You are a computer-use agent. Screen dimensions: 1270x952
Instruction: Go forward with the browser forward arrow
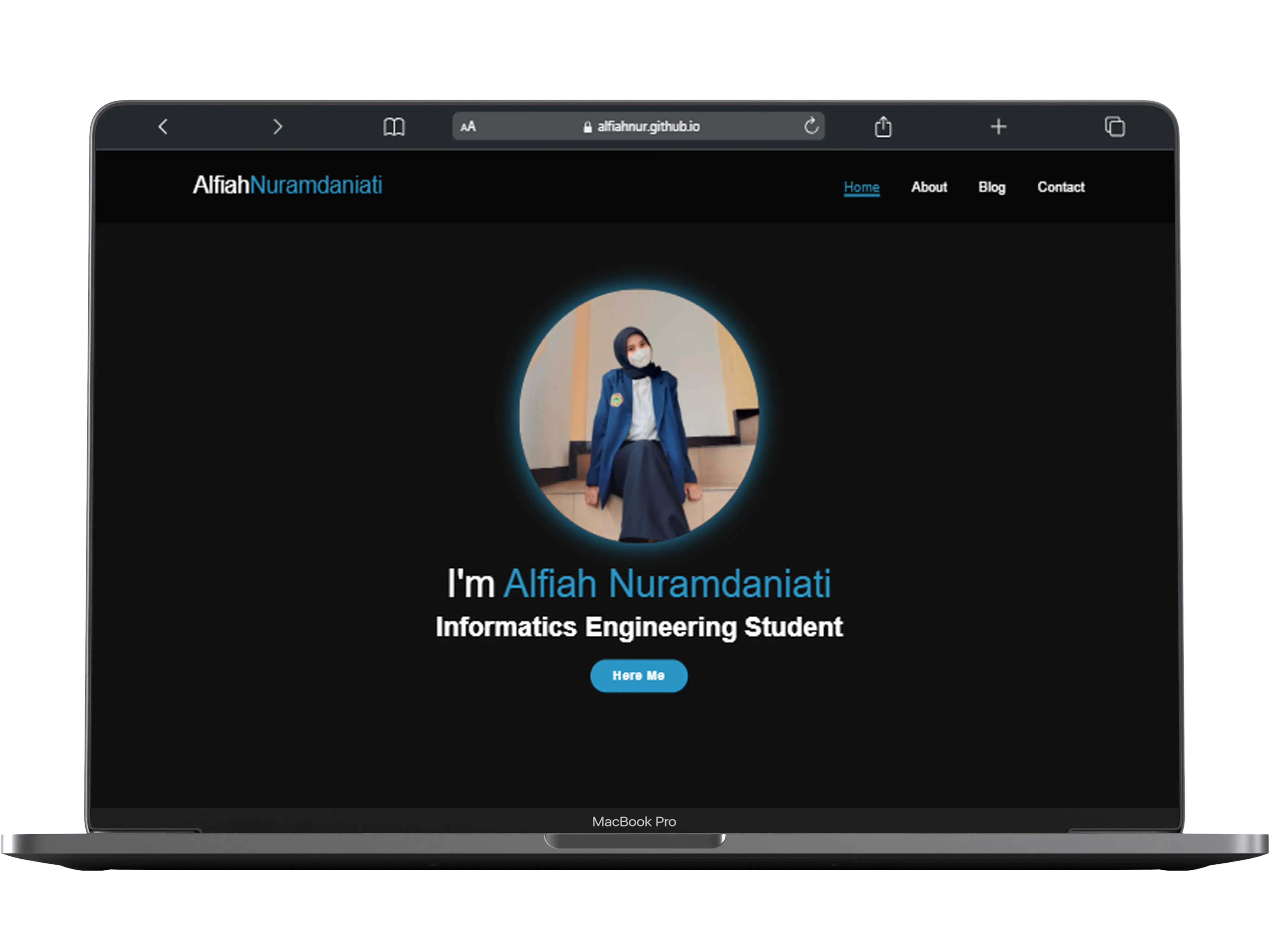click(278, 127)
